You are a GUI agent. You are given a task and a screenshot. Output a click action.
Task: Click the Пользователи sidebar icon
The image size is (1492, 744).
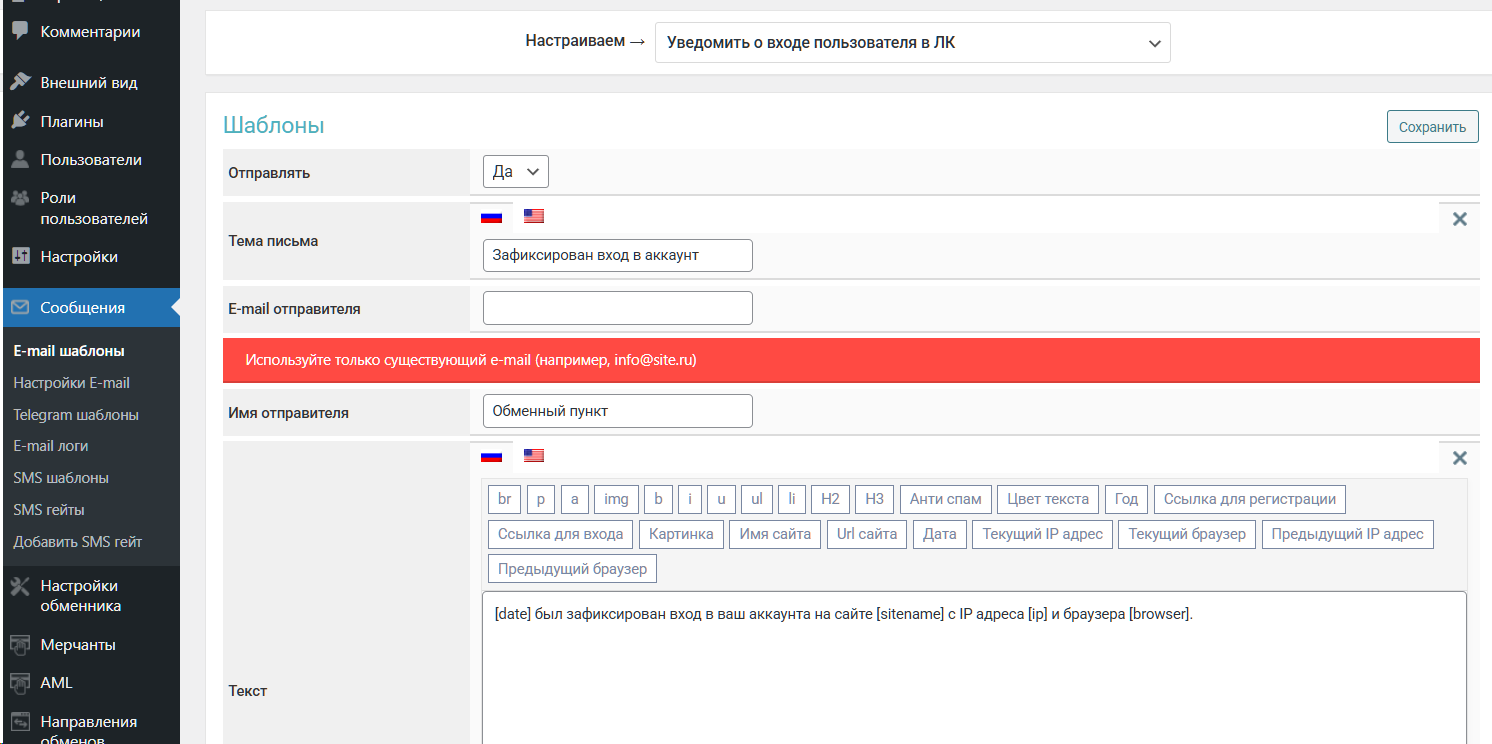coord(20,159)
